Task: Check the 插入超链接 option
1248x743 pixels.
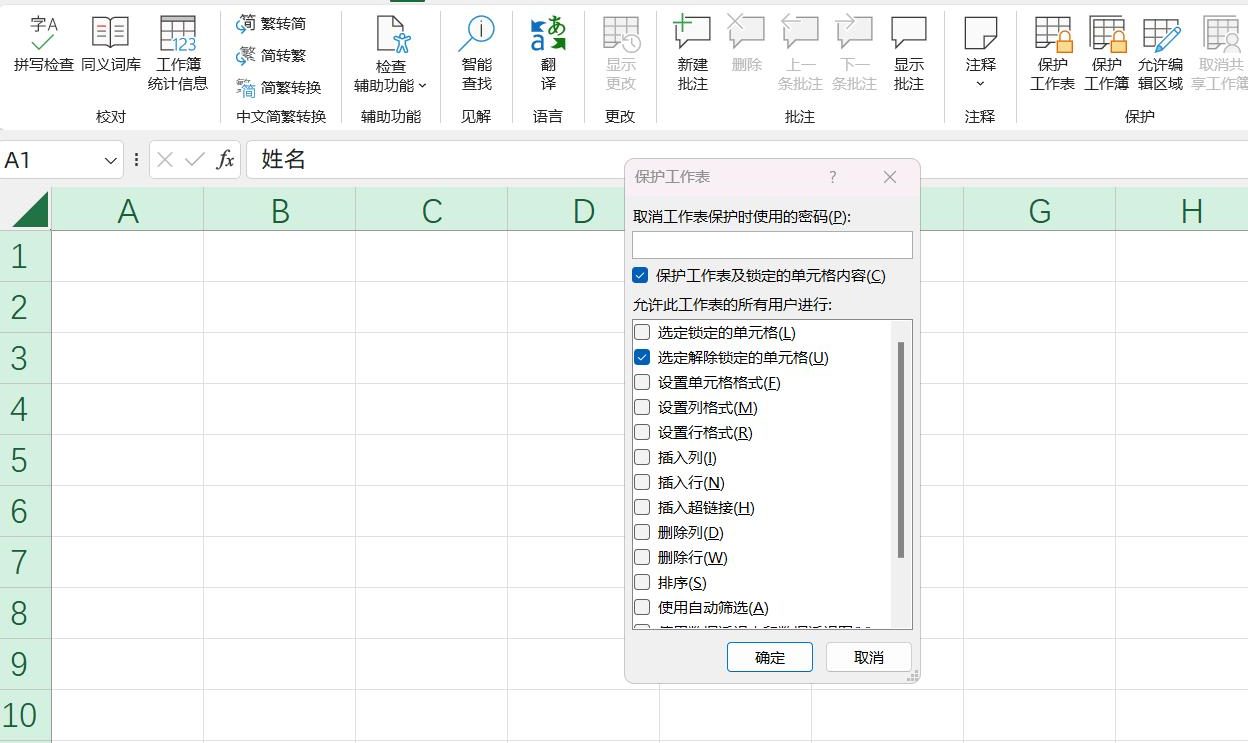Action: (643, 507)
